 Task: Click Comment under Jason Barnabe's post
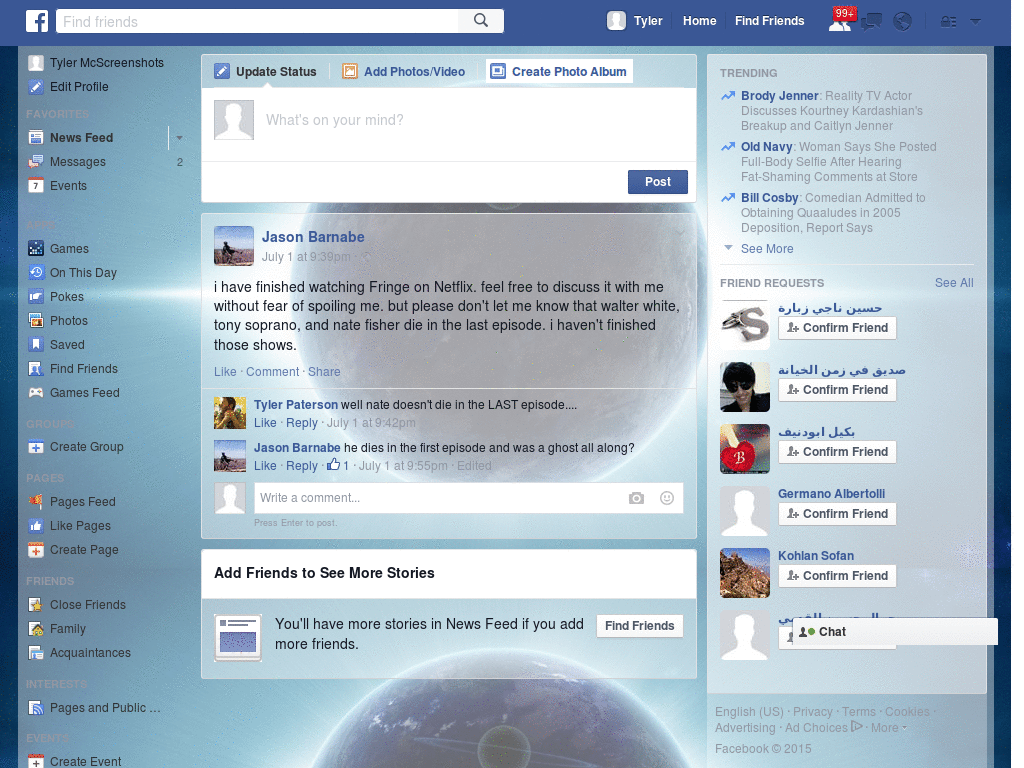tap(272, 372)
